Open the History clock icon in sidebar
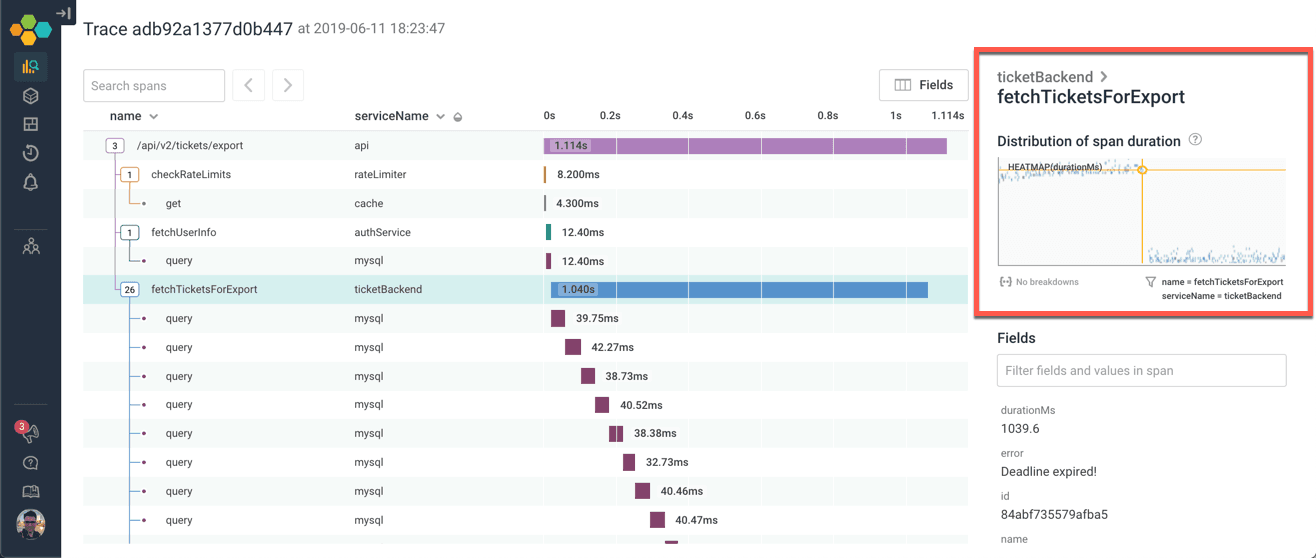The image size is (1316, 558). point(30,153)
